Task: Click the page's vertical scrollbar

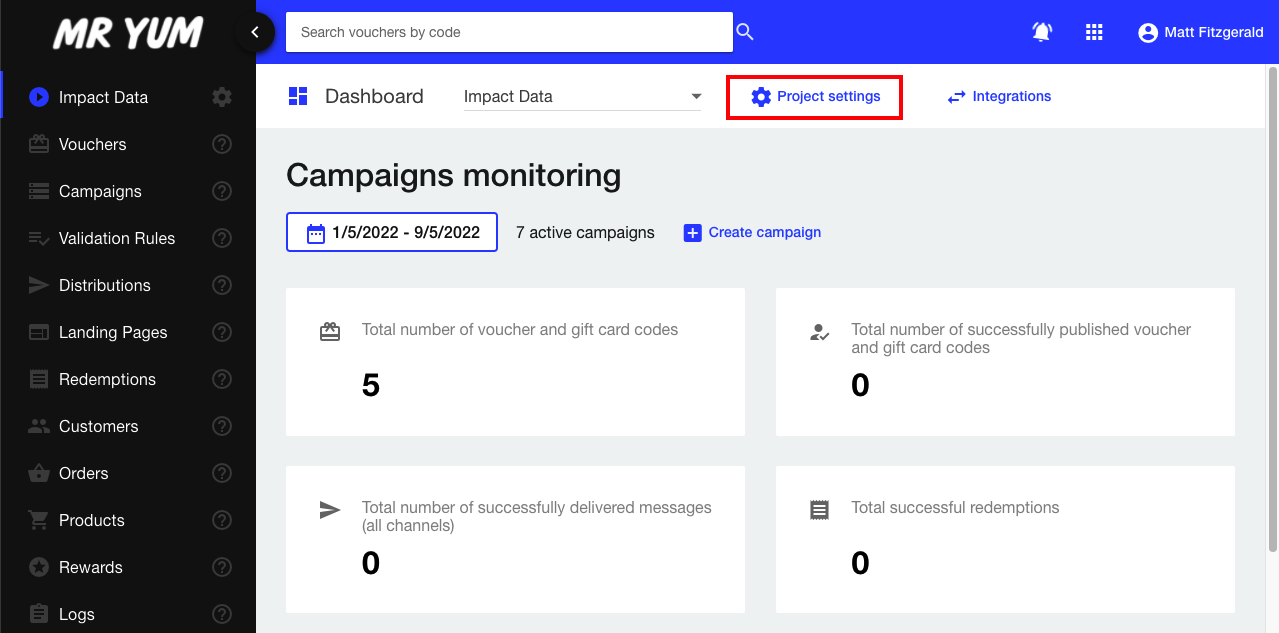Action: point(1272,300)
